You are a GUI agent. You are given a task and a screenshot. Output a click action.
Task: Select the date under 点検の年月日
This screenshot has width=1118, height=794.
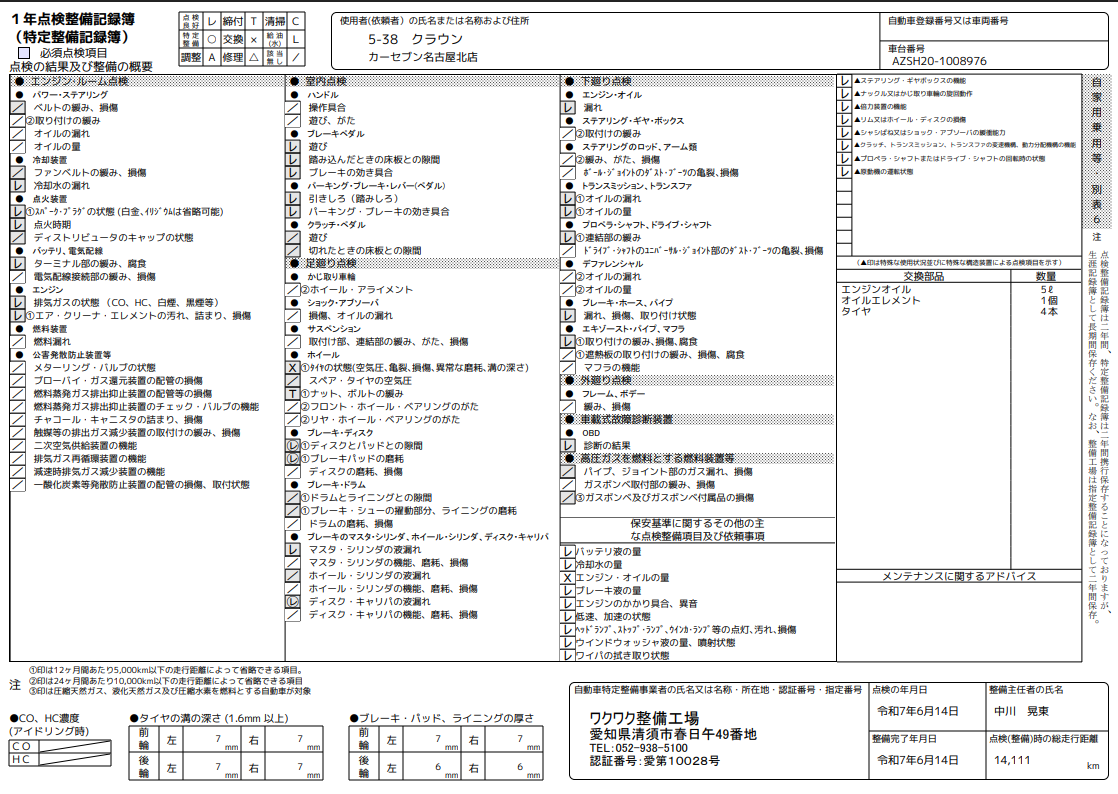coord(918,711)
